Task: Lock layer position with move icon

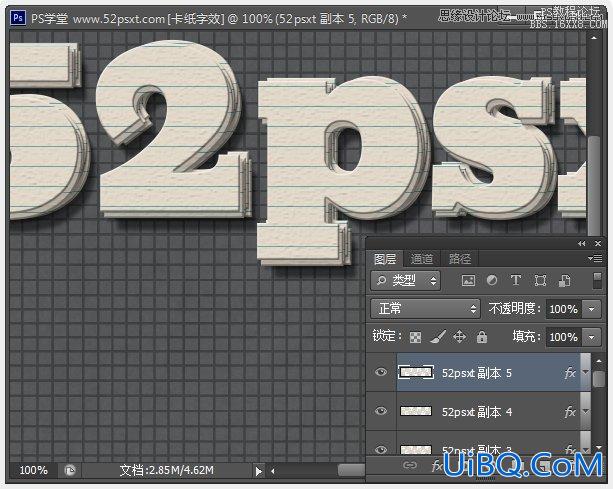Action: [459, 336]
